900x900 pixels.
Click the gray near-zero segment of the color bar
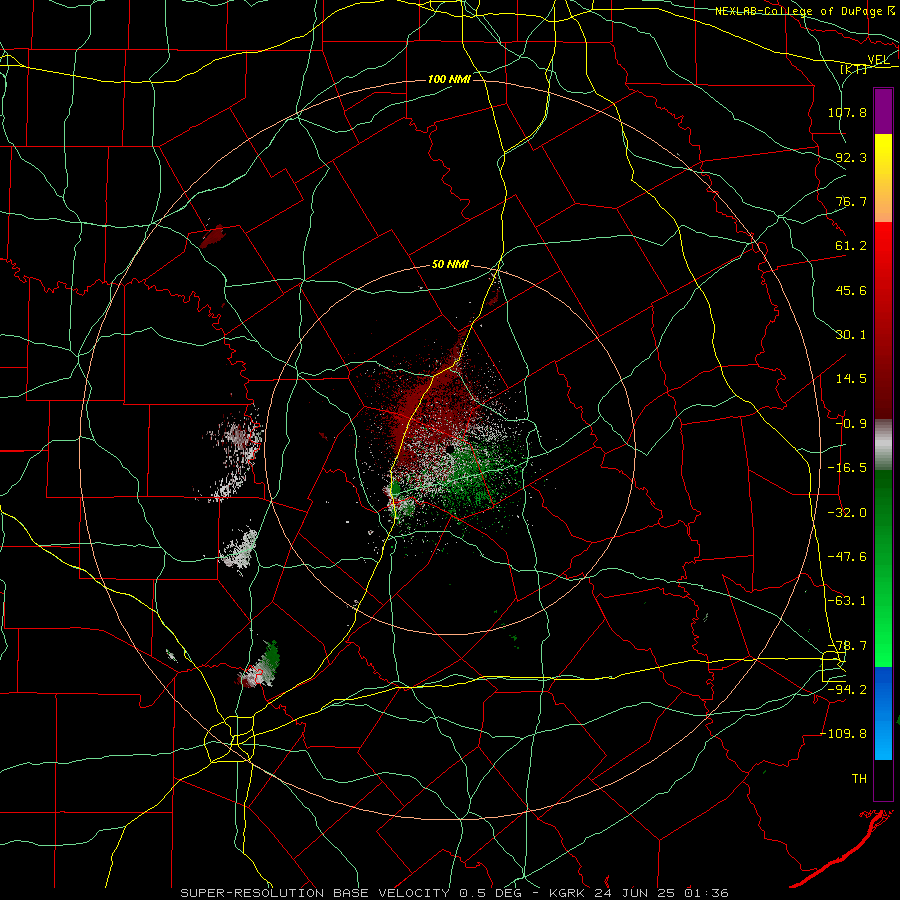[x=883, y=445]
